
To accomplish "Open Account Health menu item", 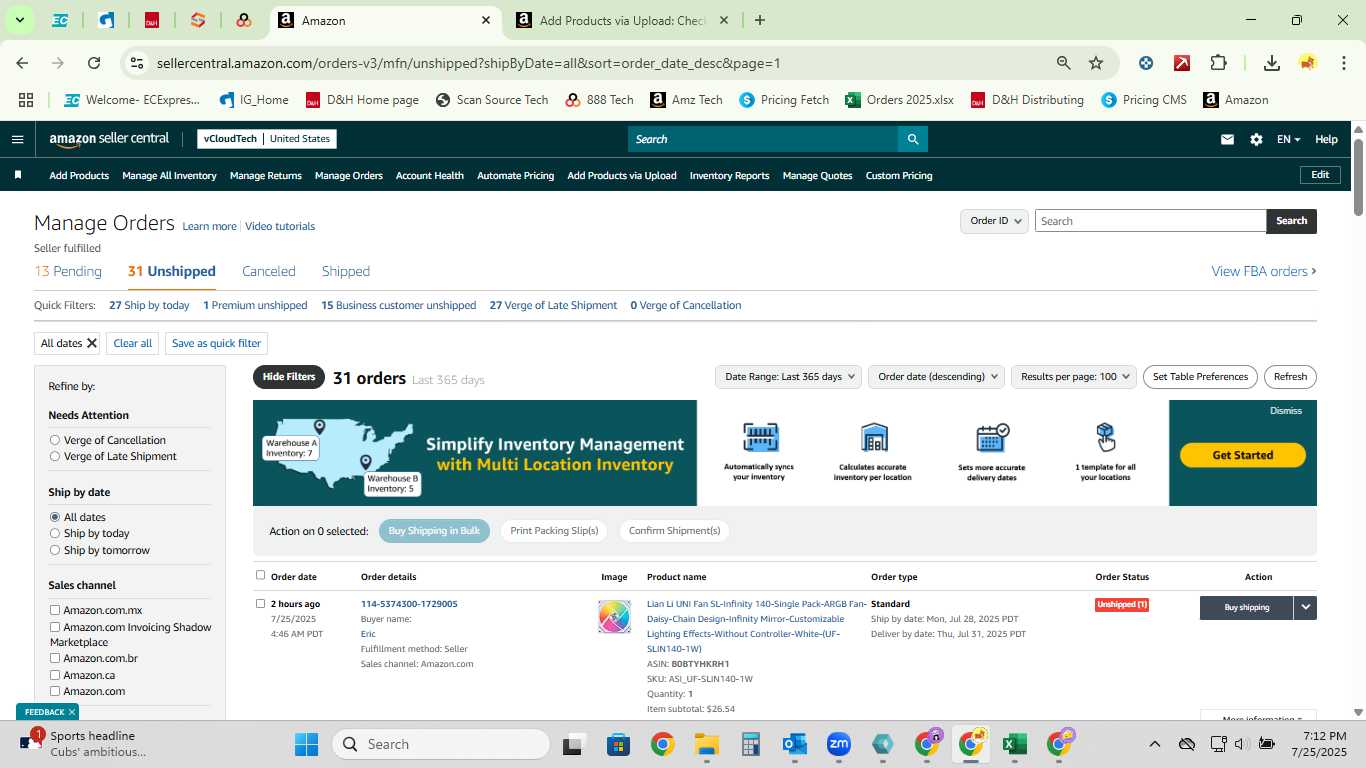I will (430, 175).
